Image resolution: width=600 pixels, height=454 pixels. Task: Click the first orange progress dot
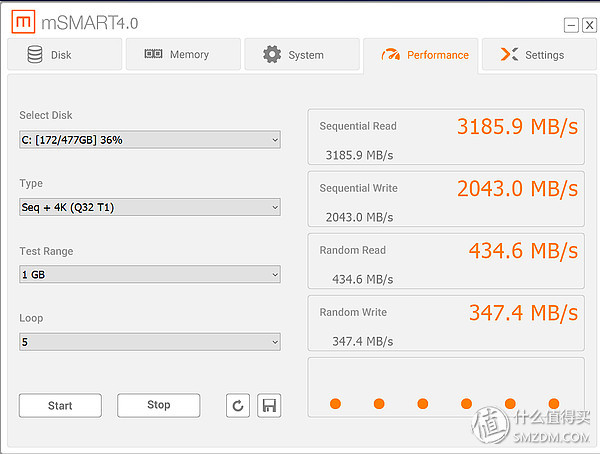(x=335, y=403)
